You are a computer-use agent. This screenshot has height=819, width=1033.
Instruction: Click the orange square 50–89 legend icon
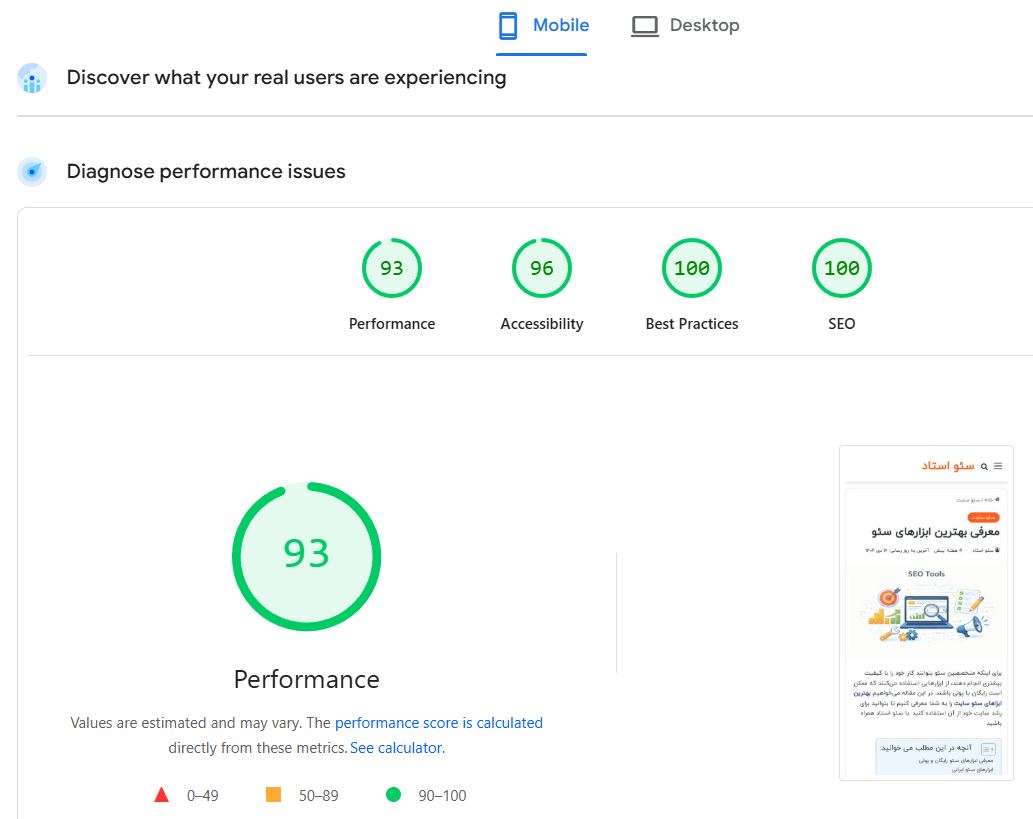(x=273, y=795)
